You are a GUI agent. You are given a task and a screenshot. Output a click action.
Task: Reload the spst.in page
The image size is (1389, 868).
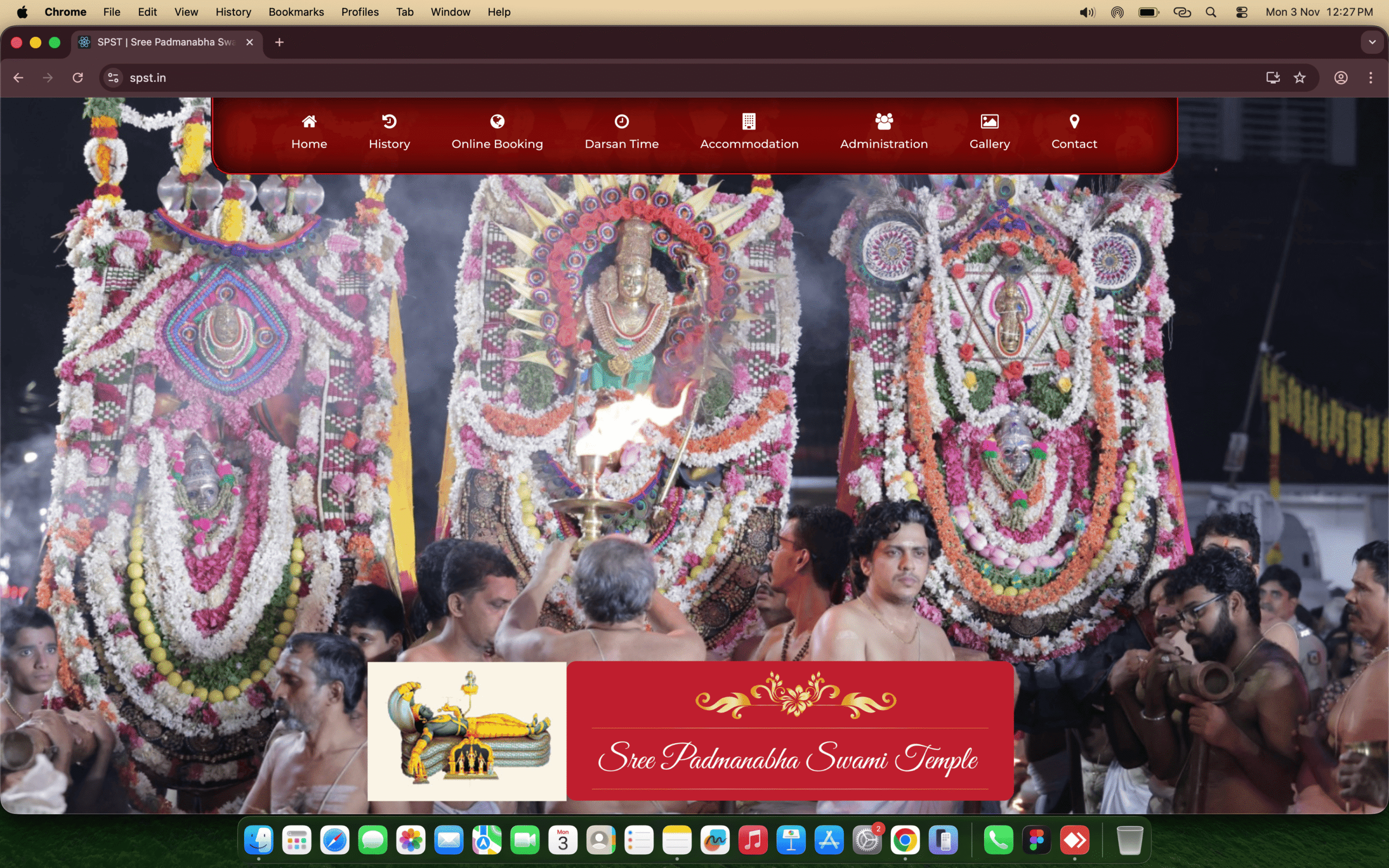78,78
